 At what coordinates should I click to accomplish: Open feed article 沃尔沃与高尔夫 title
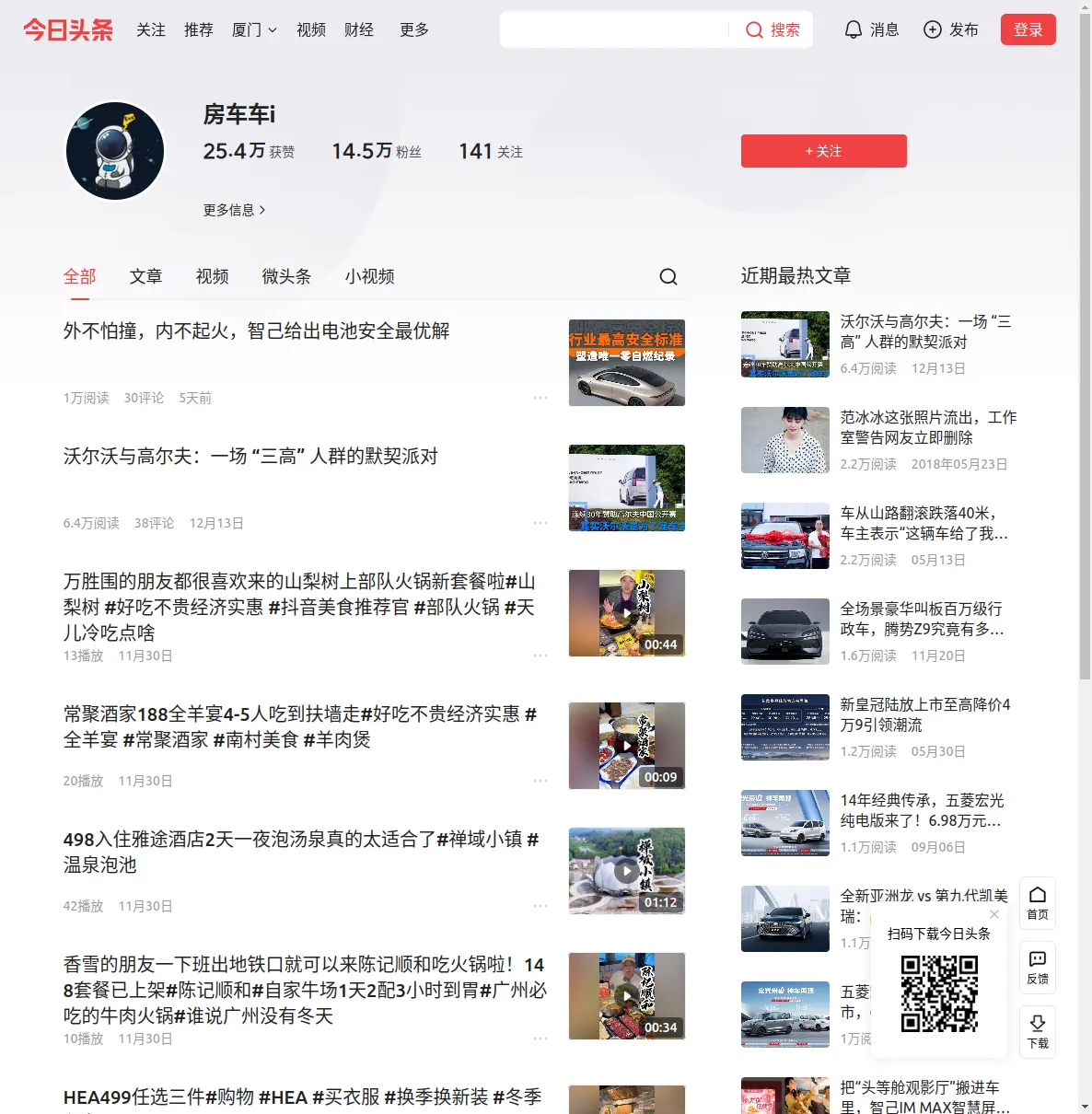pos(250,456)
